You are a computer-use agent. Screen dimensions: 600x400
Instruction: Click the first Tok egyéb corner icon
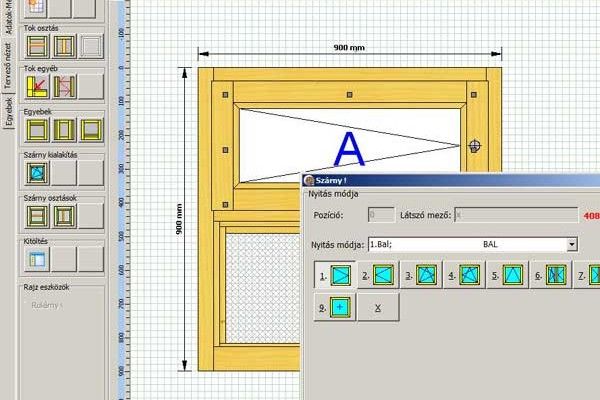click(38, 88)
